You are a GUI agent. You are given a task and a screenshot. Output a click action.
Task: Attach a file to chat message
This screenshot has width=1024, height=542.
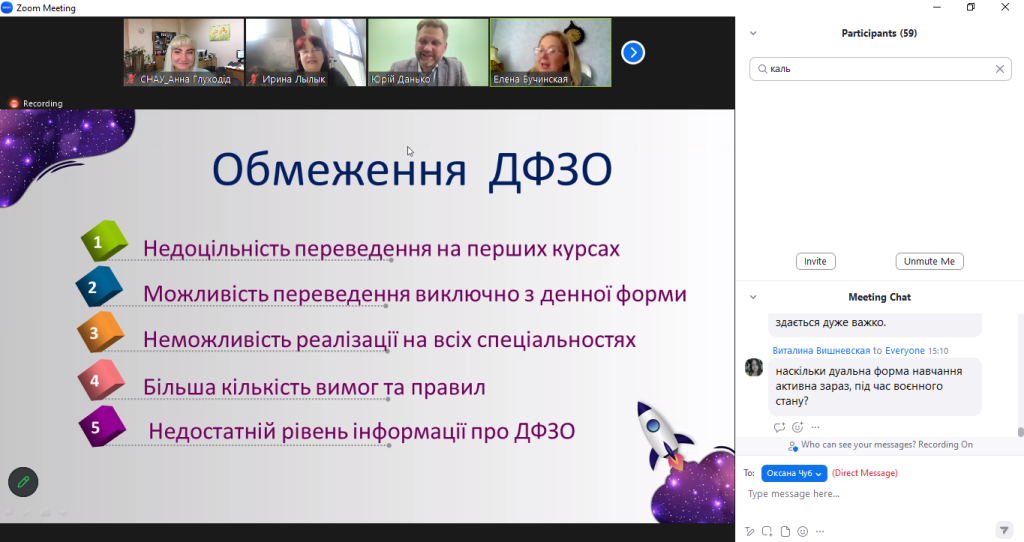click(785, 531)
